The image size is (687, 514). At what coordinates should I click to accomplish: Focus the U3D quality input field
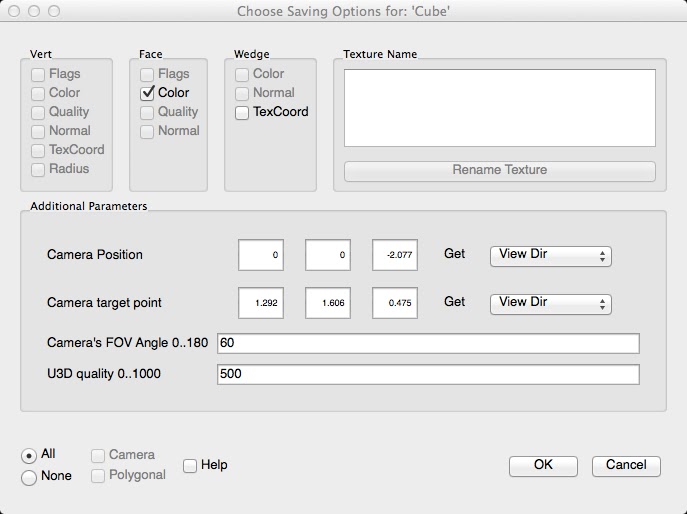click(x=427, y=374)
